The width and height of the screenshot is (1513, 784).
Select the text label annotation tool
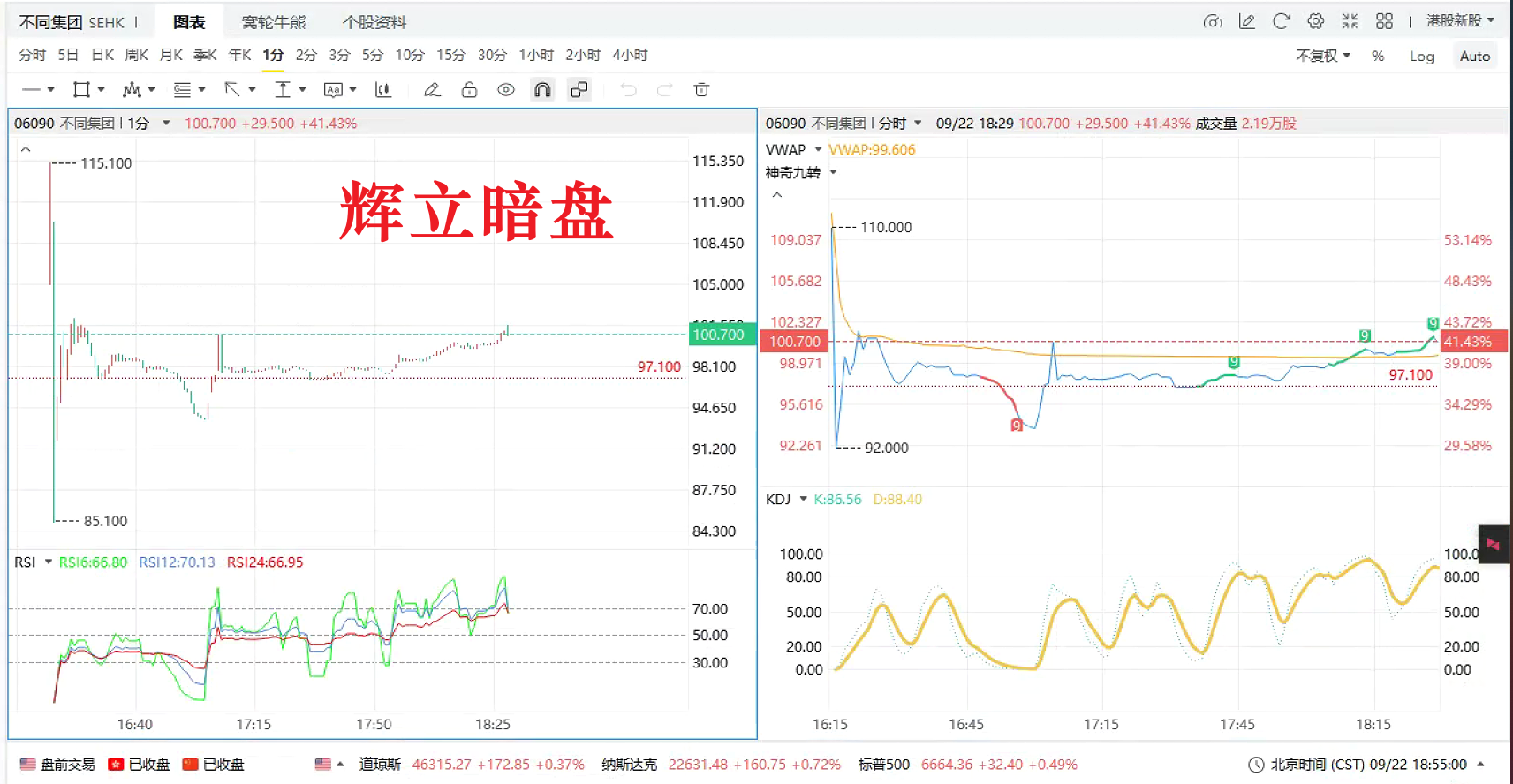click(333, 90)
